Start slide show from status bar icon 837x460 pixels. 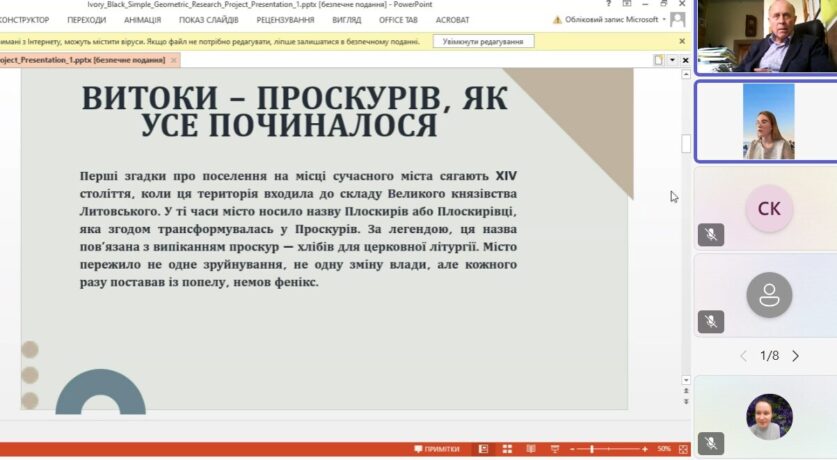click(553, 449)
